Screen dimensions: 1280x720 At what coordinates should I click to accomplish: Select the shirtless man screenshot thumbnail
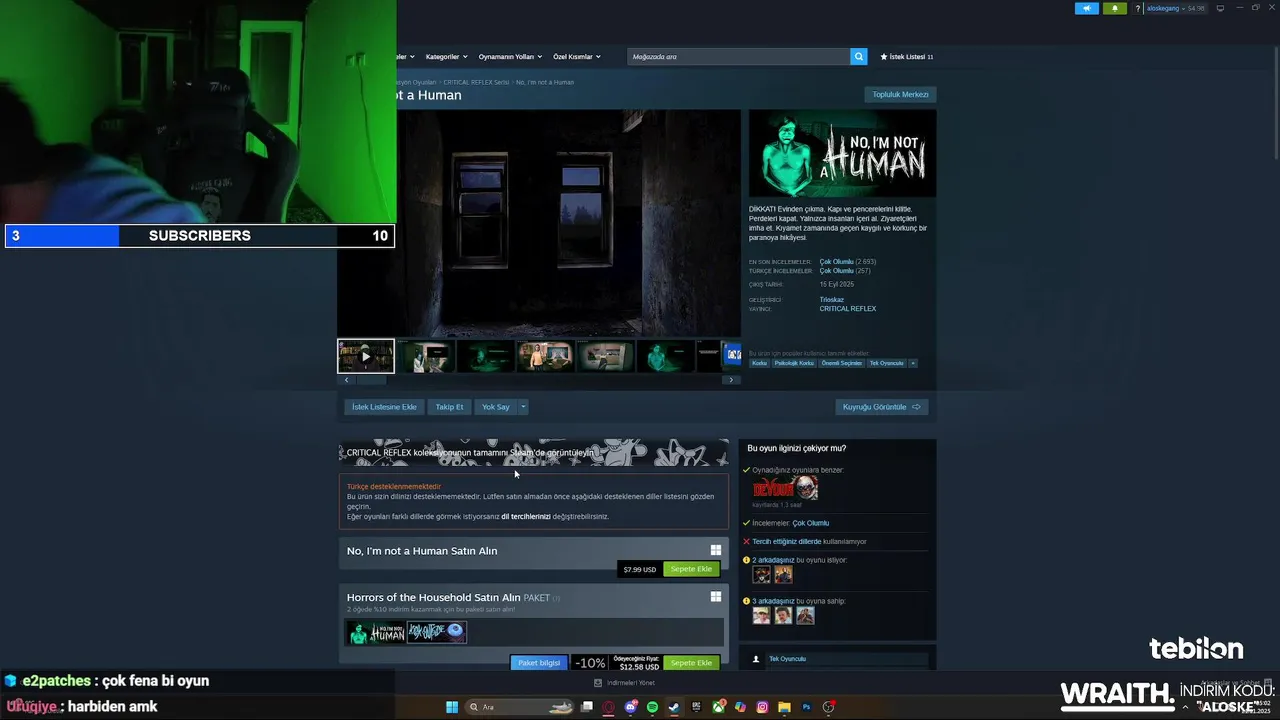coord(546,356)
